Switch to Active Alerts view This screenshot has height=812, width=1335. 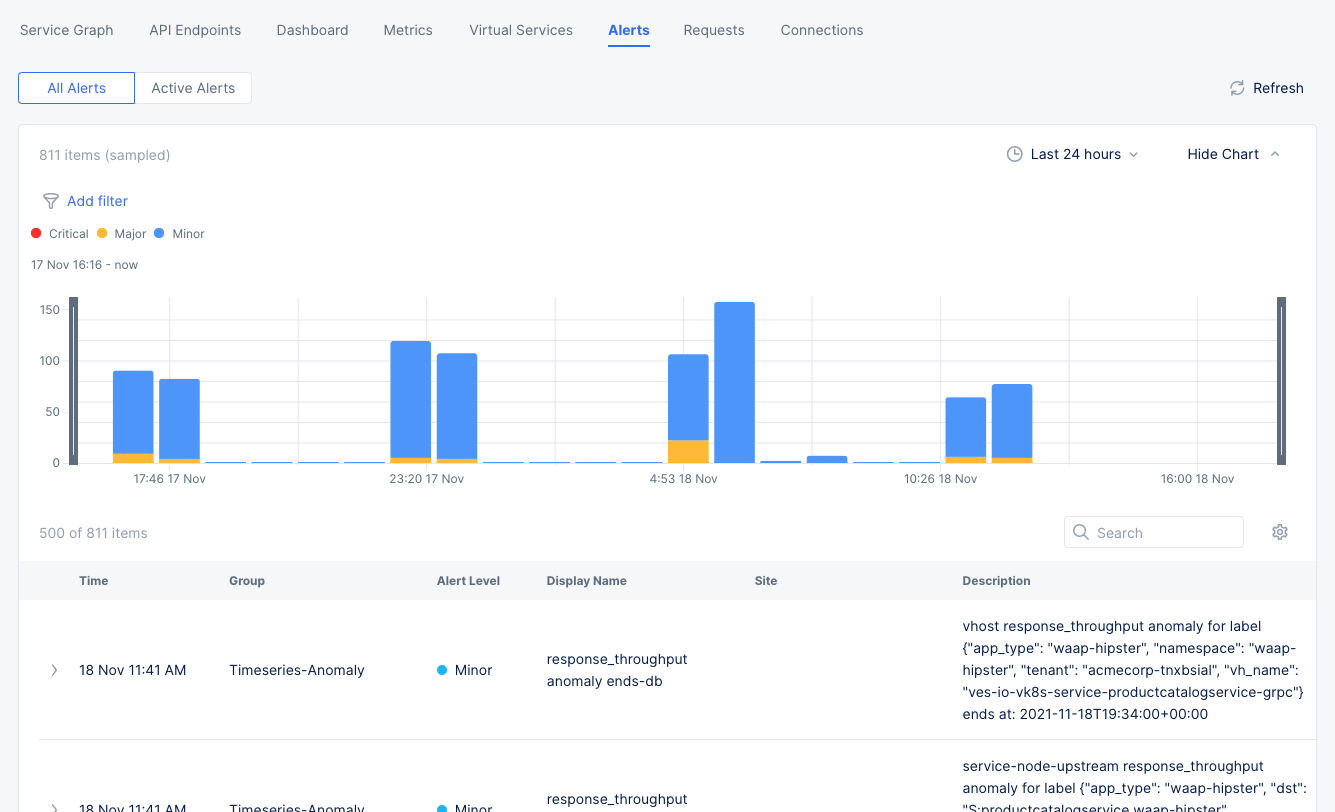[x=193, y=88]
